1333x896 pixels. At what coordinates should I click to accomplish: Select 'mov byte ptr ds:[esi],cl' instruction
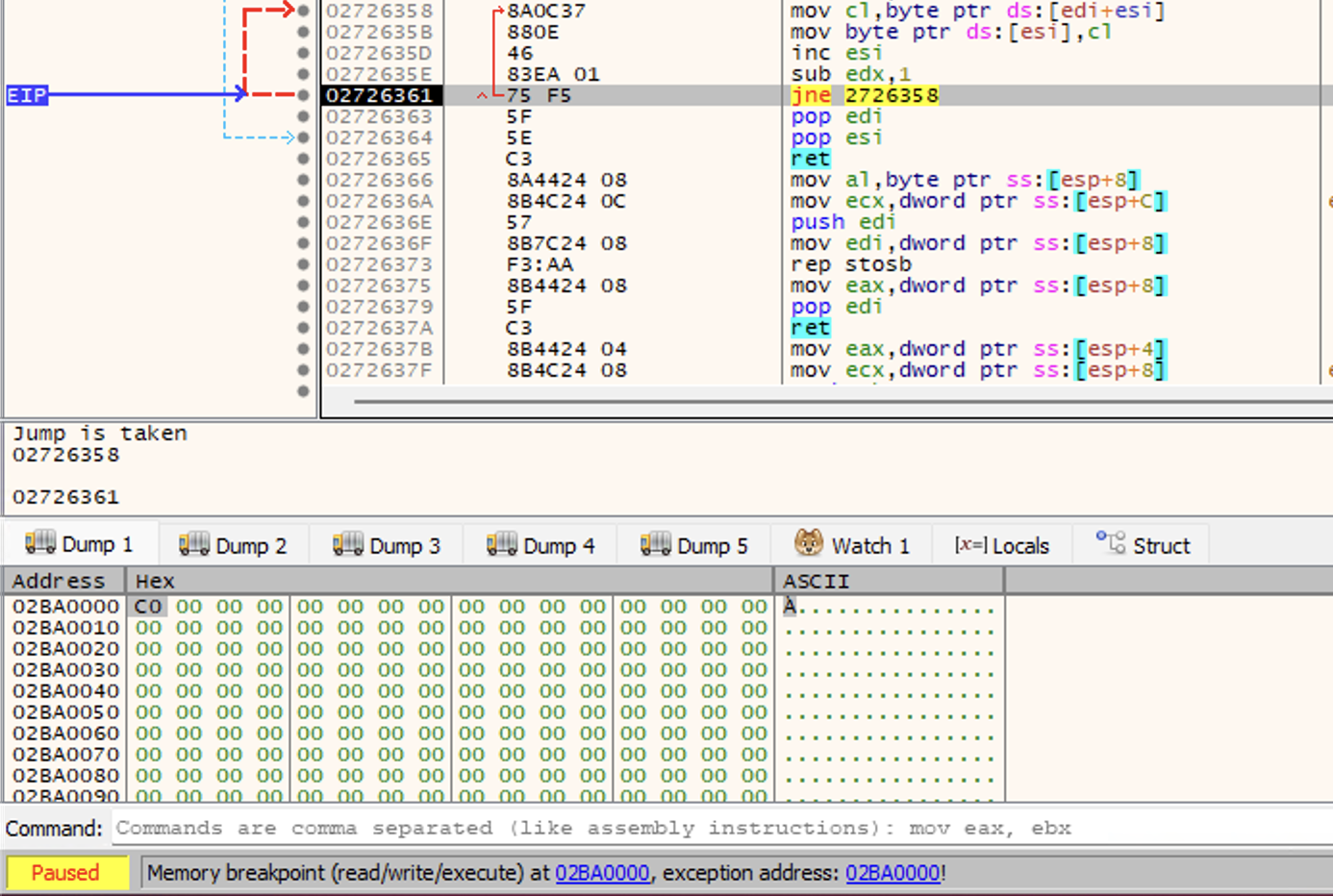[x=951, y=32]
